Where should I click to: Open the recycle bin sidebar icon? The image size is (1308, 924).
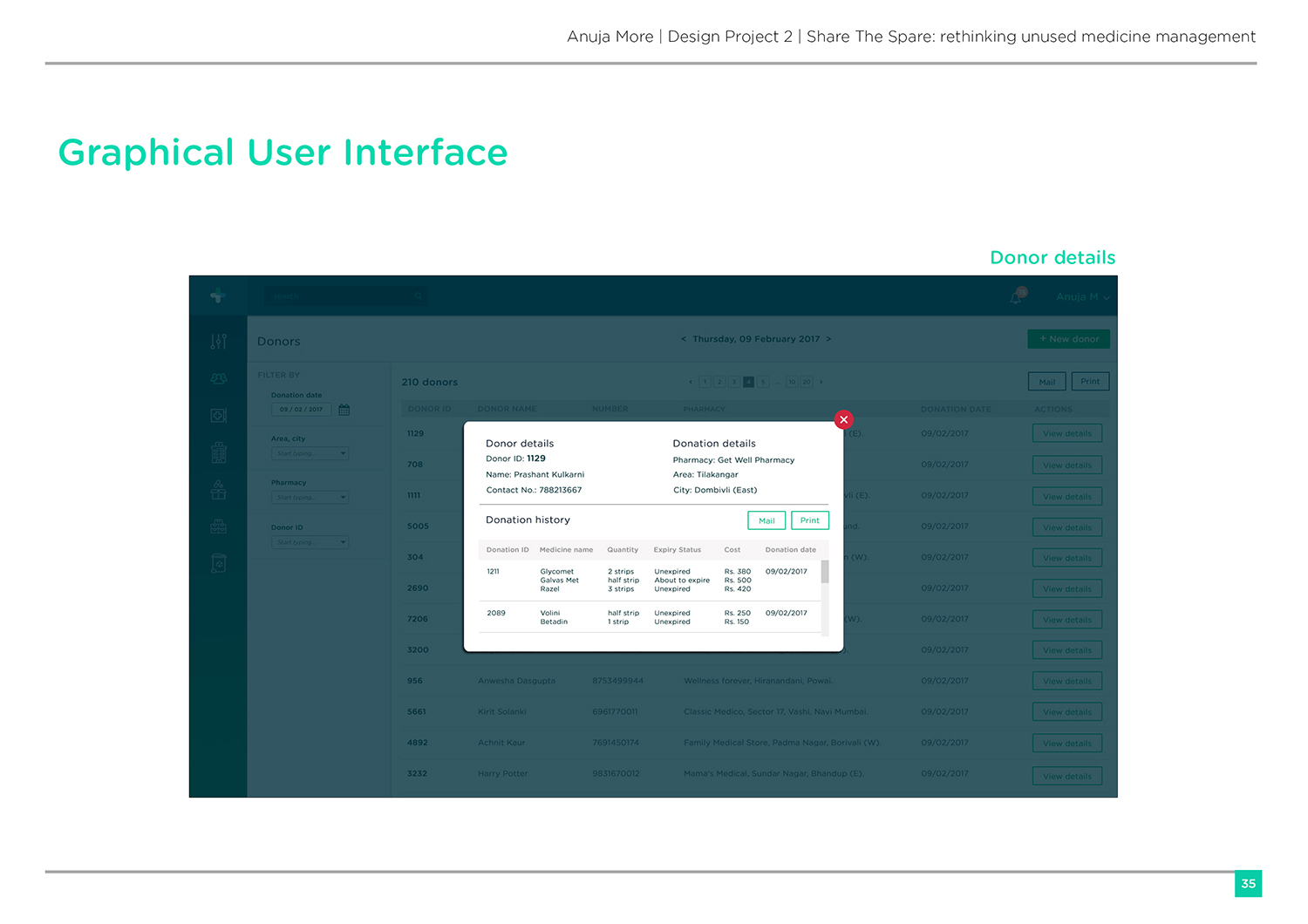coord(218,563)
